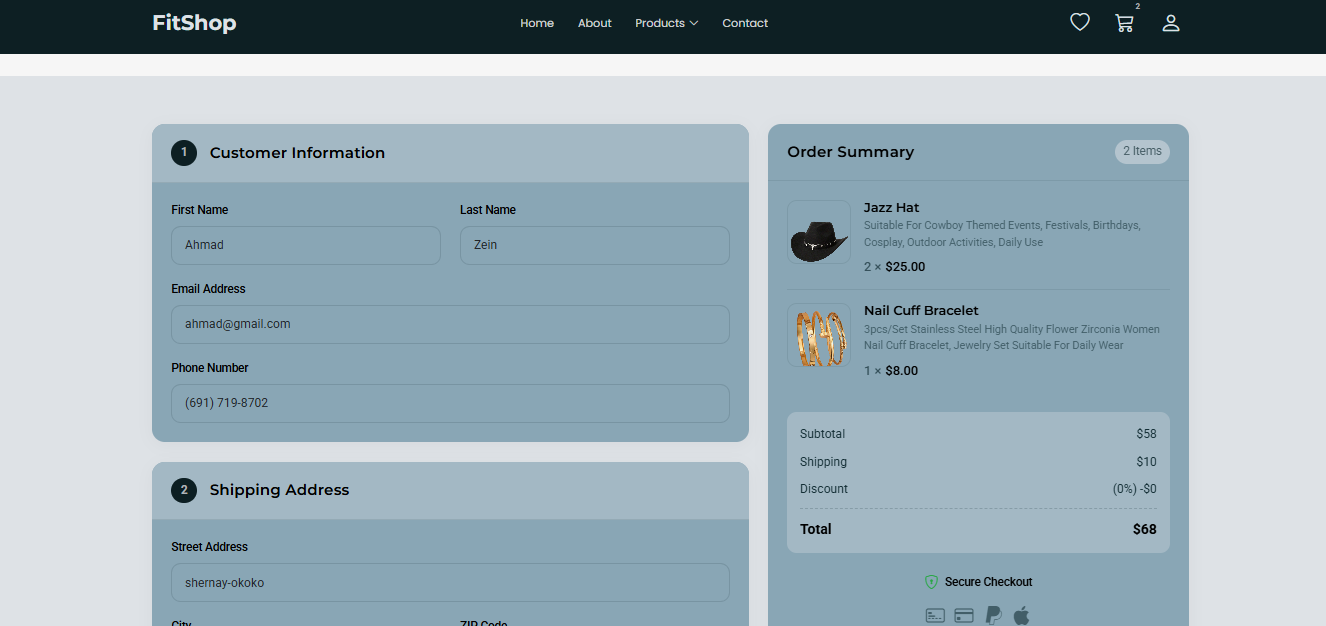
Task: Click into the Email Address field
Action: [450, 324]
